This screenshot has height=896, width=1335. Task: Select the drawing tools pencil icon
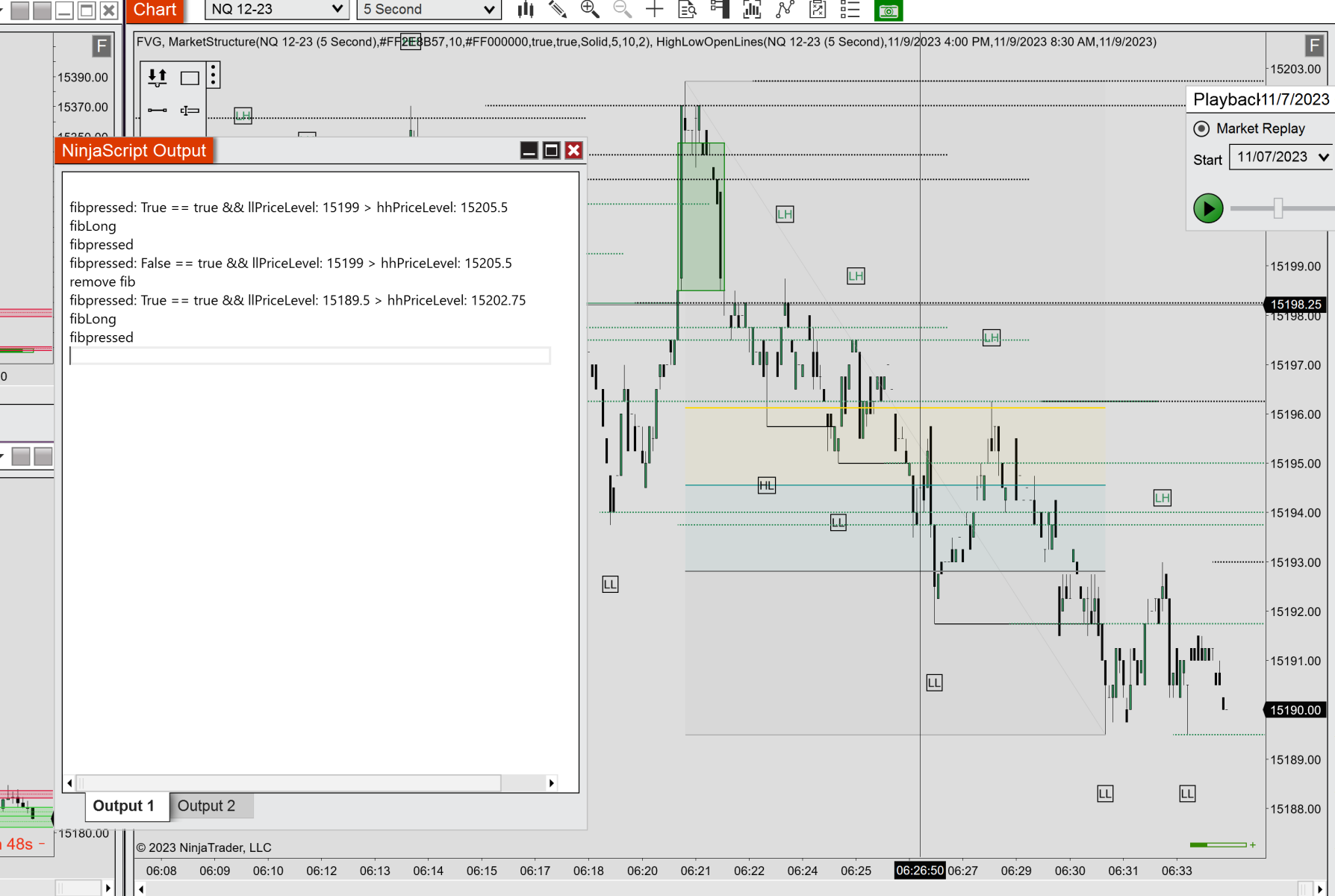click(x=558, y=10)
